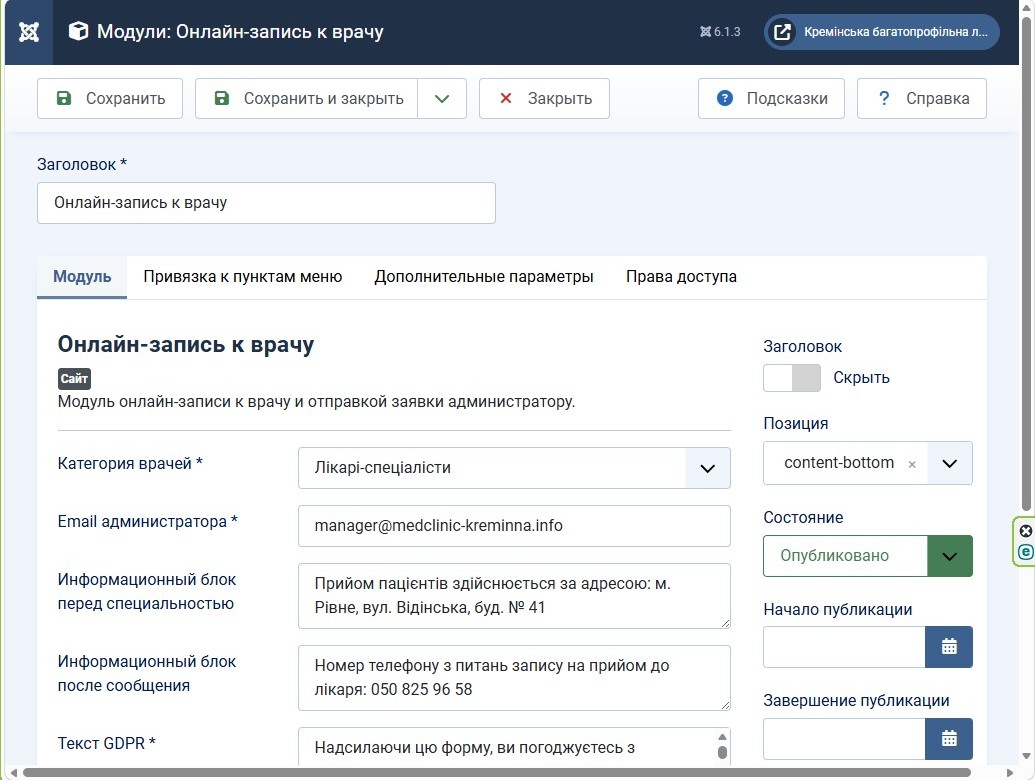The image size is (1035, 780).
Task: Click the green 'e' extension icon at right edge
Action: click(1025, 552)
